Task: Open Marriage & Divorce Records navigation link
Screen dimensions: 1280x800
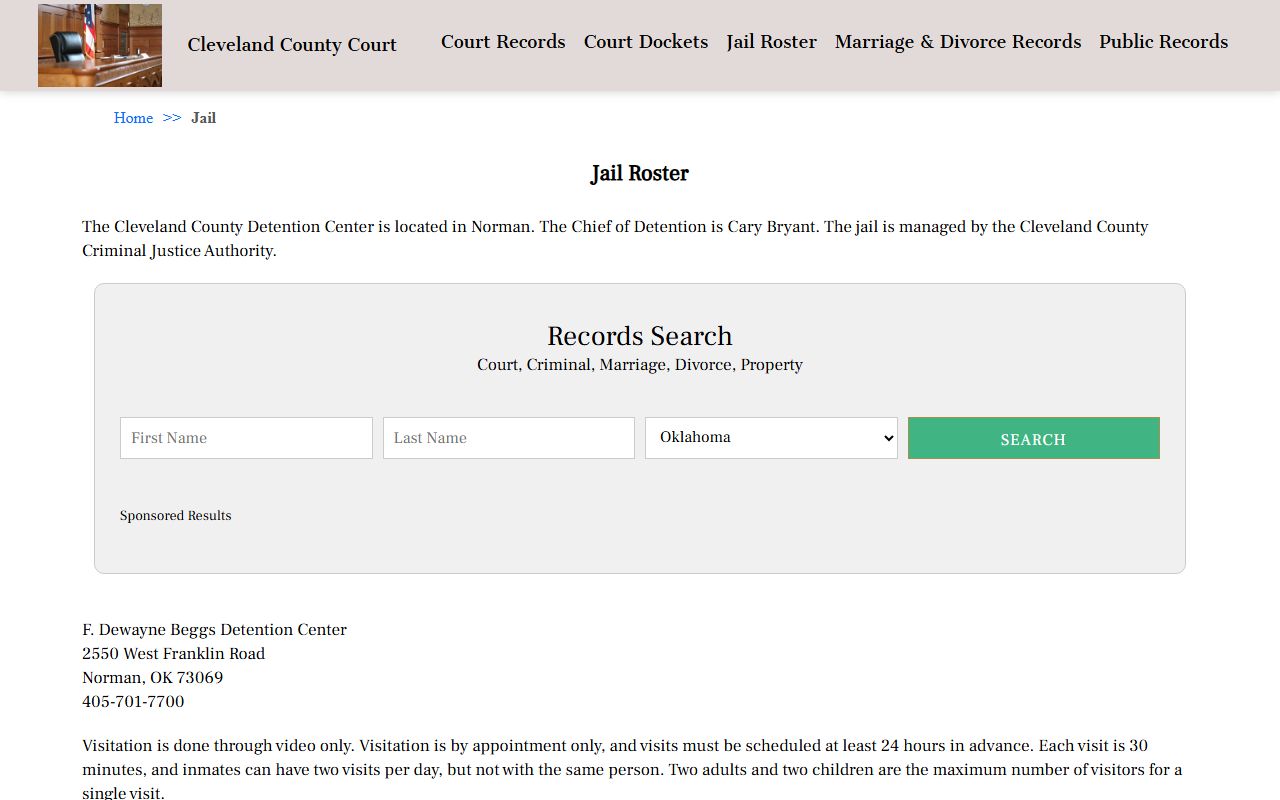Action: click(958, 42)
